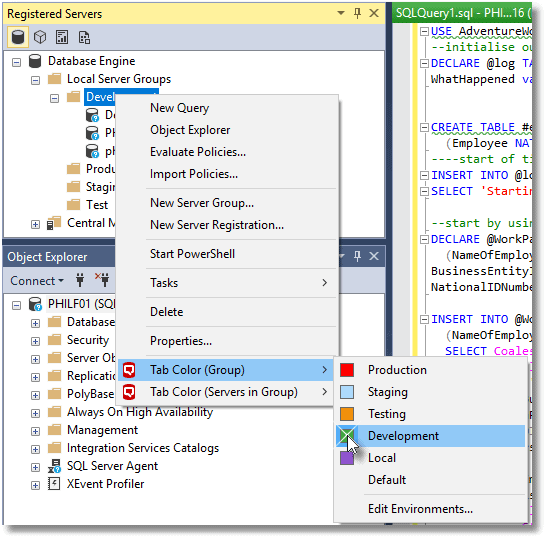Open Edit Environments... option
The height and width of the screenshot is (539, 546).
(x=431, y=509)
